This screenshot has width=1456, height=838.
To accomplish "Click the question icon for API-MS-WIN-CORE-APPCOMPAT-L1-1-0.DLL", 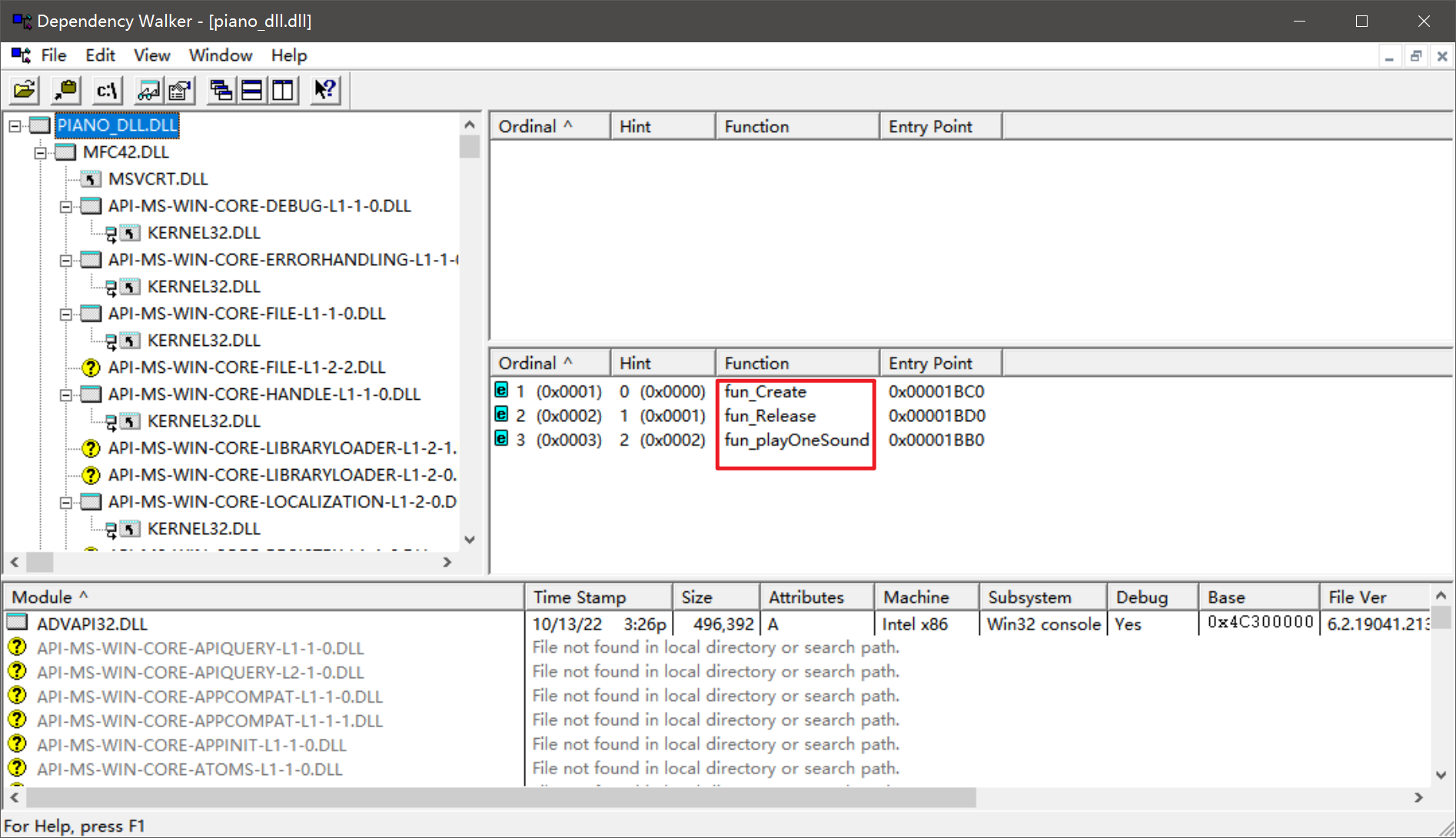I will tap(17, 696).
